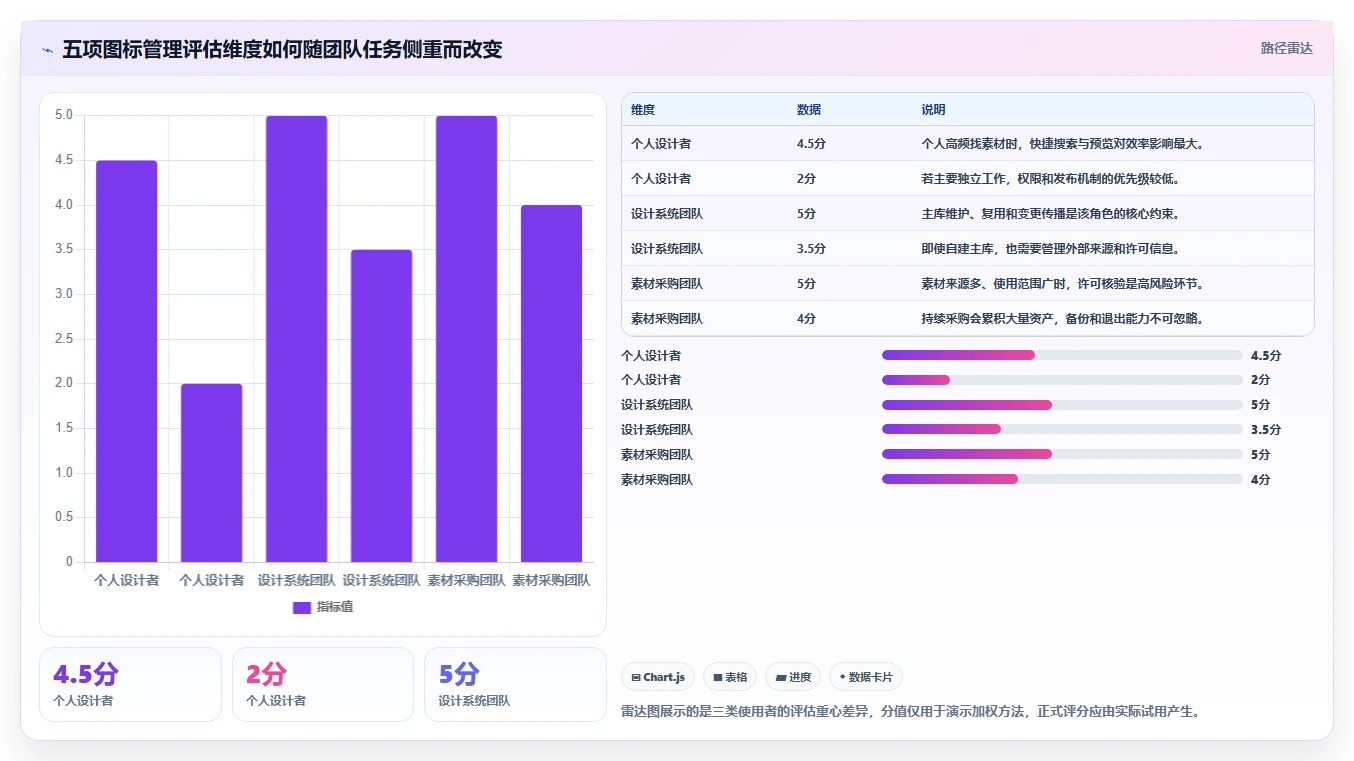The height and width of the screenshot is (761, 1354).
Task: Select the 进度 chip
Action: pos(793,677)
